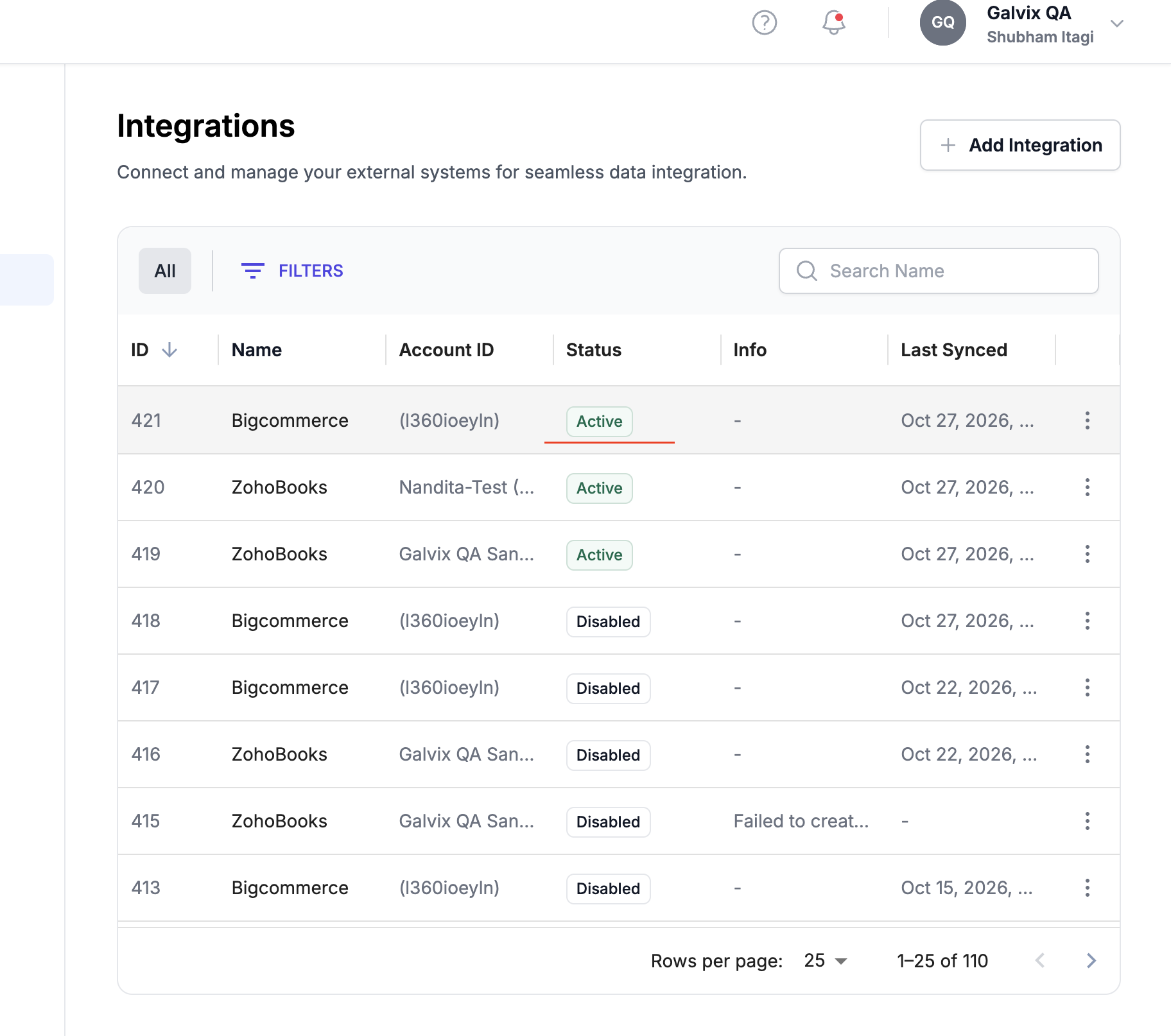Click ID 419 cell

pos(146,554)
